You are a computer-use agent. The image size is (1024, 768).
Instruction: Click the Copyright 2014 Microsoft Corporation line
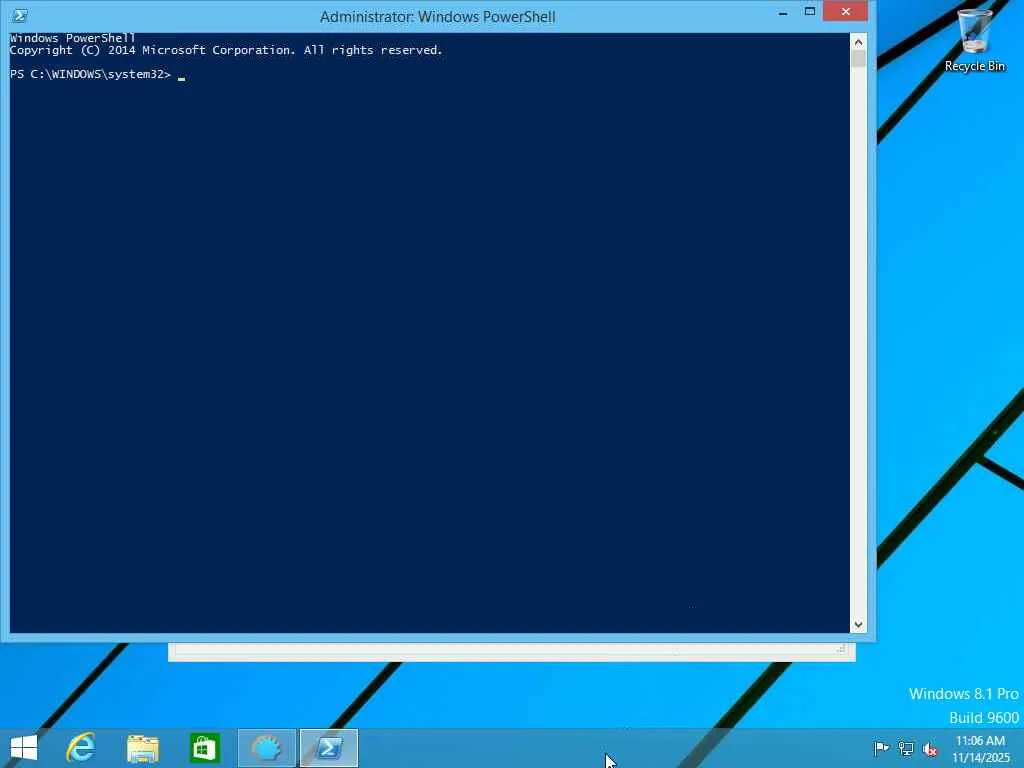[226, 50]
